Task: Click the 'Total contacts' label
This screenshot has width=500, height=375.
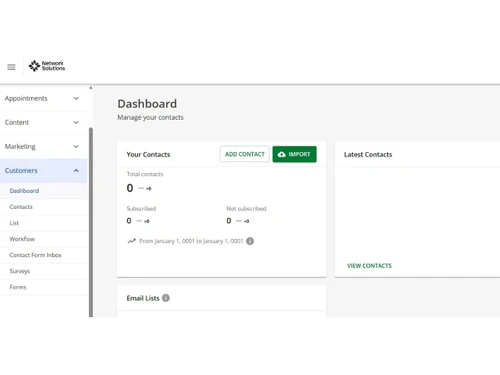Action: [x=145, y=174]
